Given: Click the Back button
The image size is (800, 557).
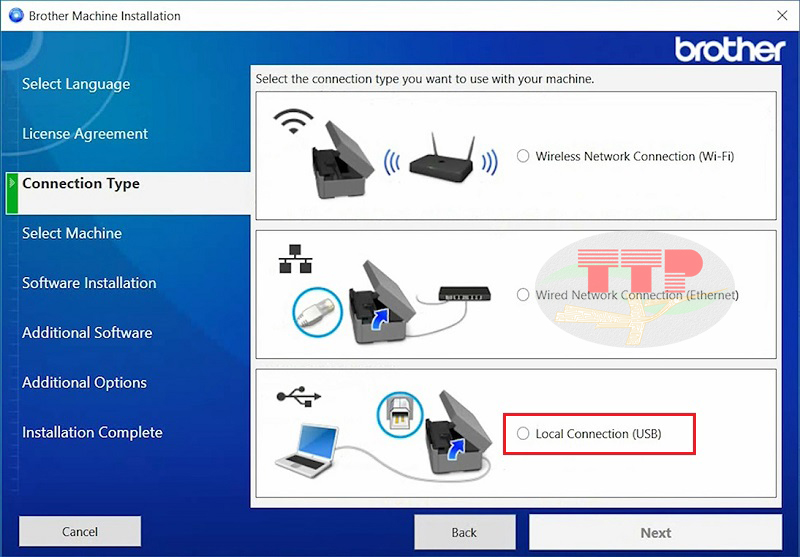Looking at the screenshot, I should 464,533.
